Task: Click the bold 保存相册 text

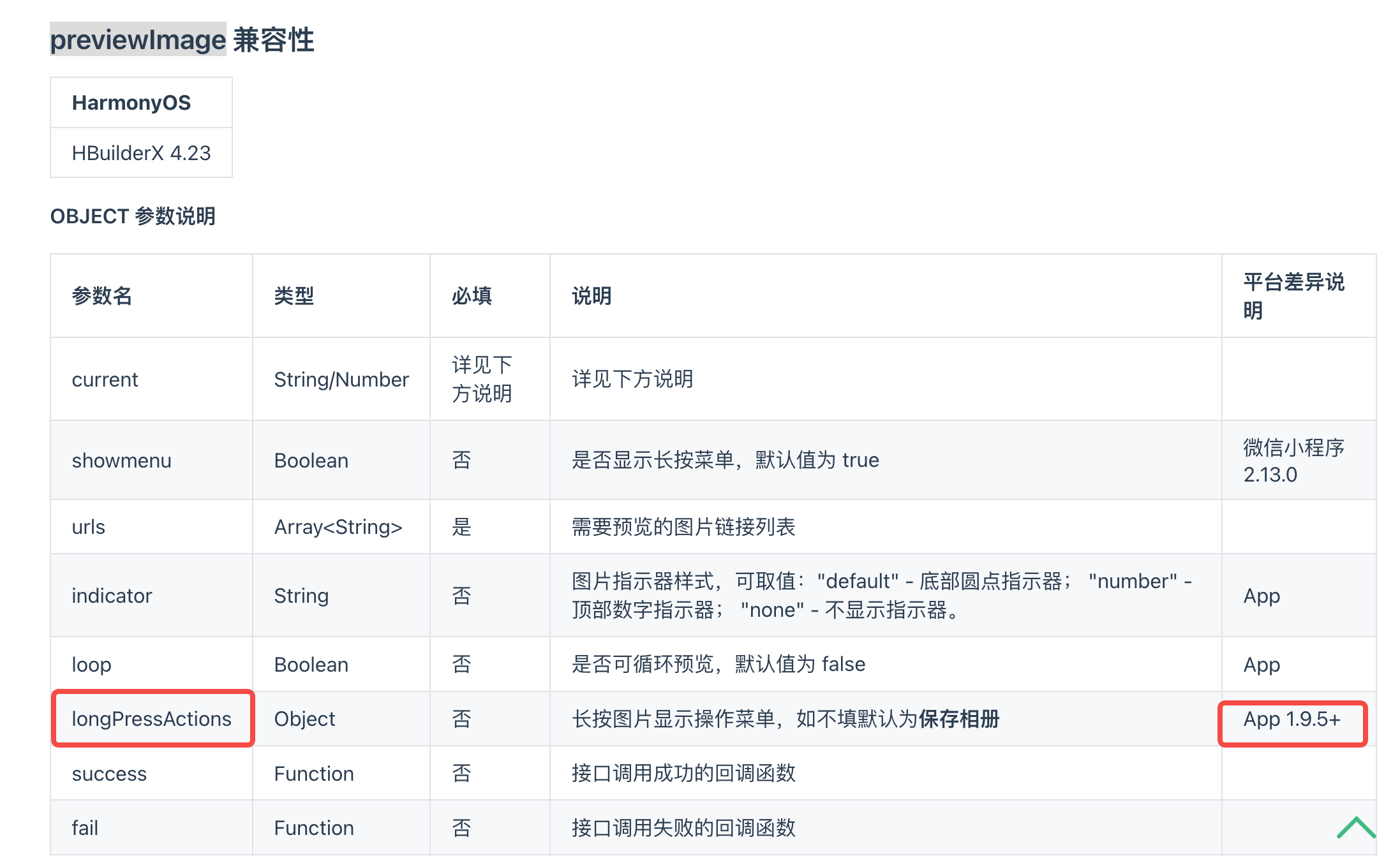Action: coord(959,719)
